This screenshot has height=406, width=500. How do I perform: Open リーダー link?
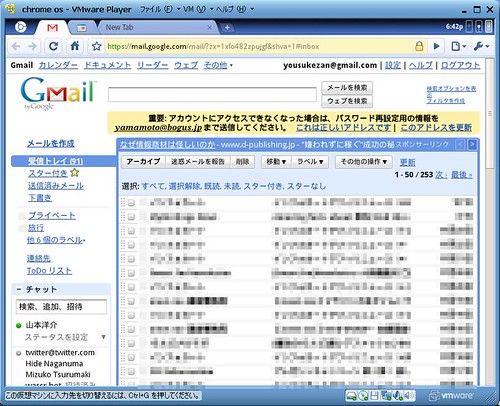pos(153,65)
